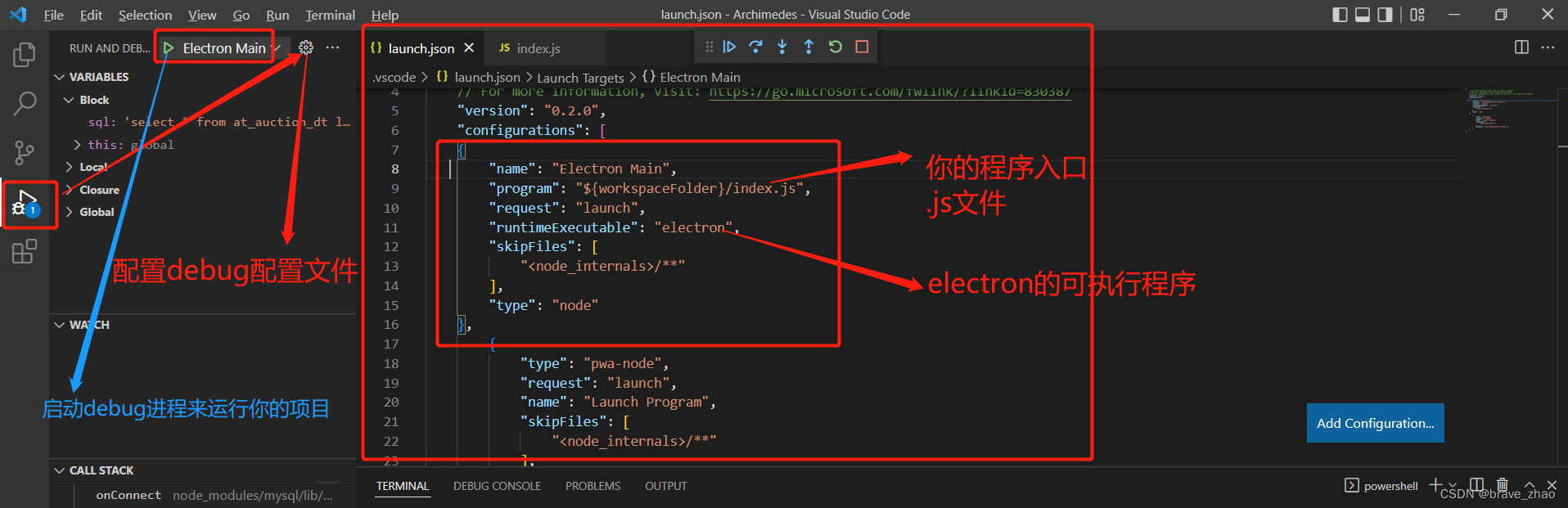The image size is (1568, 508).
Task: Open the Search view in activity bar
Action: coord(25,103)
